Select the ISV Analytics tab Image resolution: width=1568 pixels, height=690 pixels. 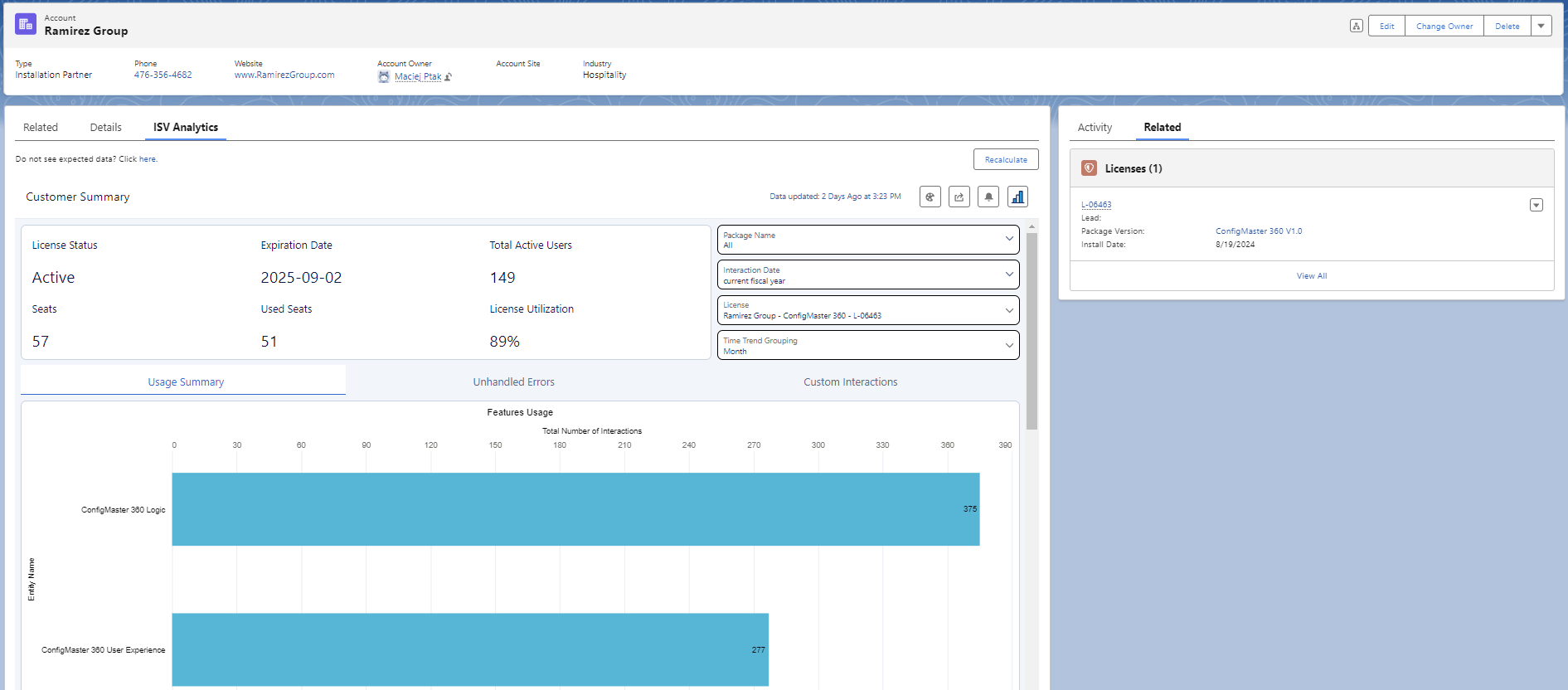tap(186, 128)
